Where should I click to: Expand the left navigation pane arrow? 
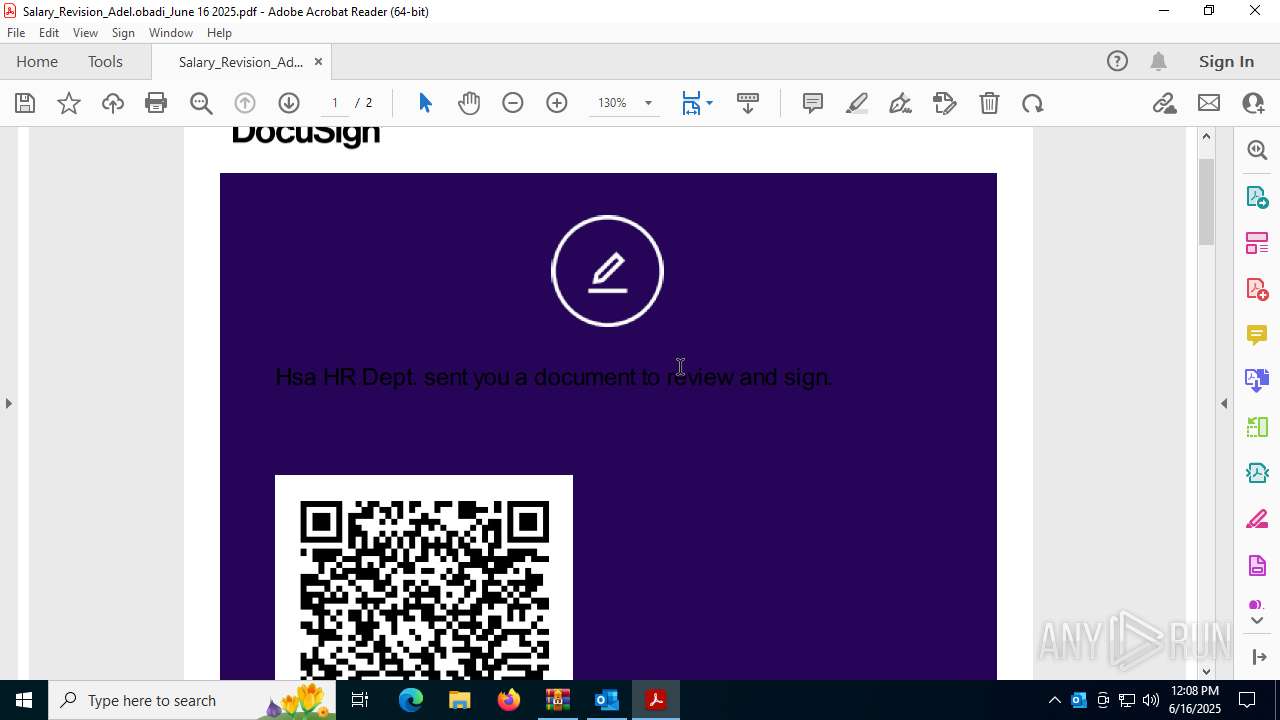(x=8, y=403)
